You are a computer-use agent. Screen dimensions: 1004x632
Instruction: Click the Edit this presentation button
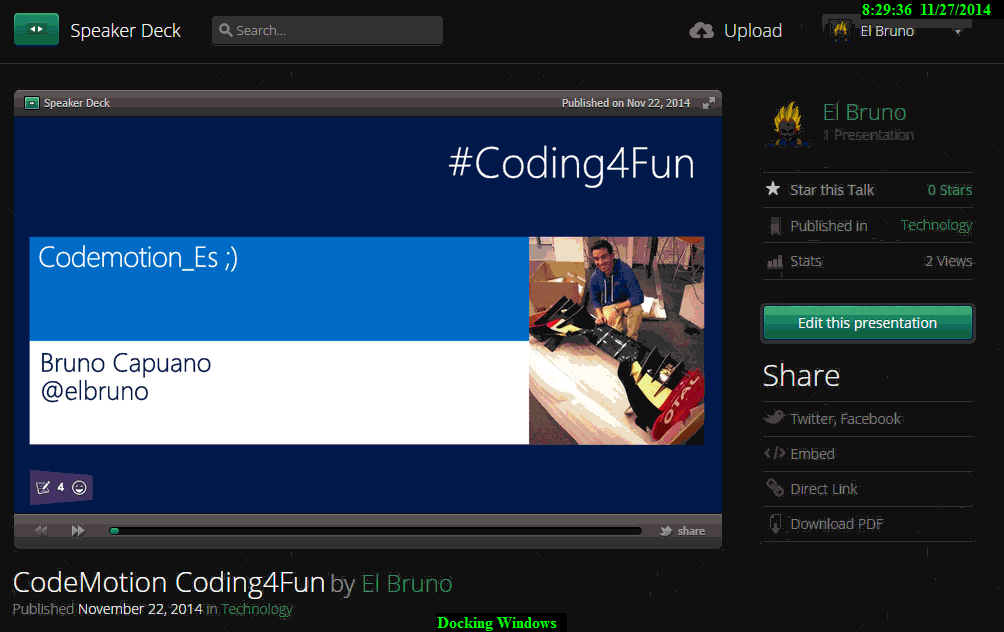point(867,323)
